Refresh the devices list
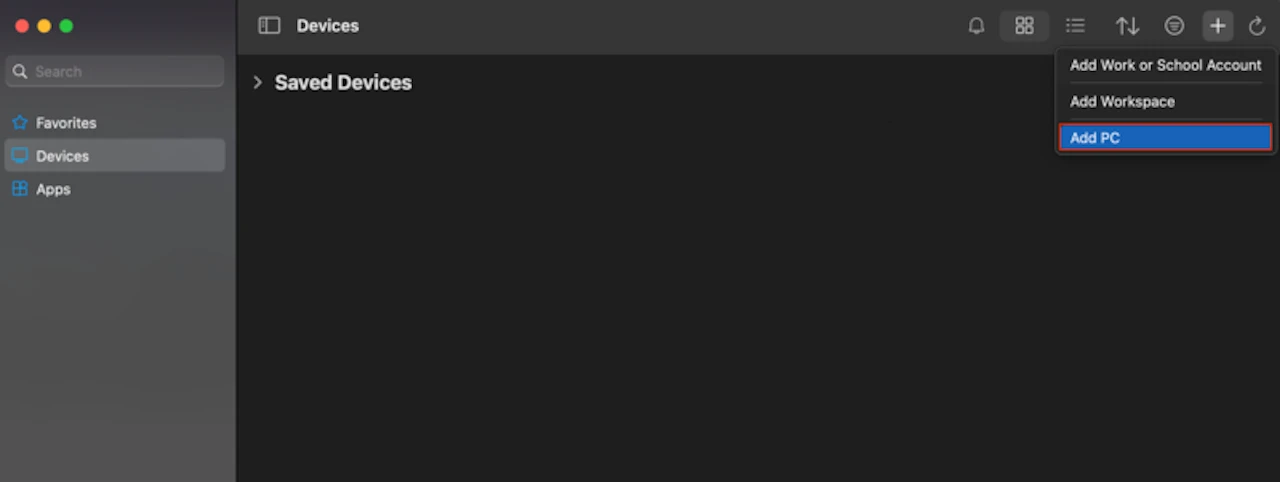The height and width of the screenshot is (482, 1280). [x=1257, y=26]
